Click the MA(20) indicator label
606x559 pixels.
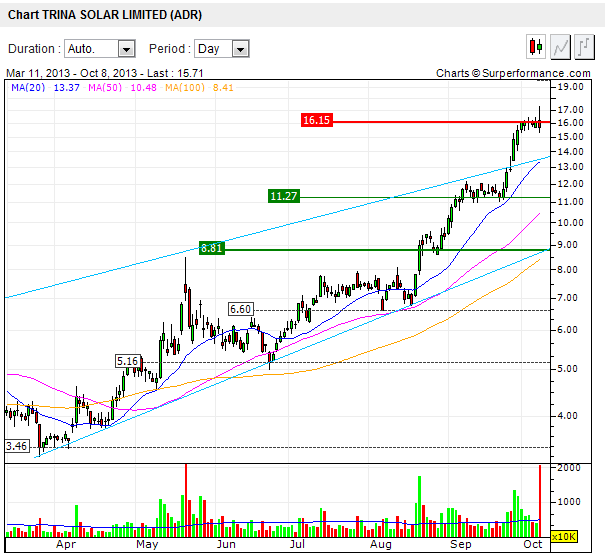point(28,87)
